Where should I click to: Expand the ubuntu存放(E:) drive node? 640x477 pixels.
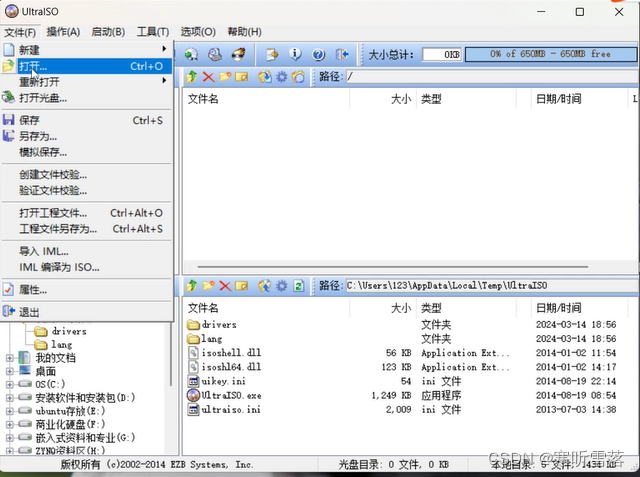click(9, 411)
